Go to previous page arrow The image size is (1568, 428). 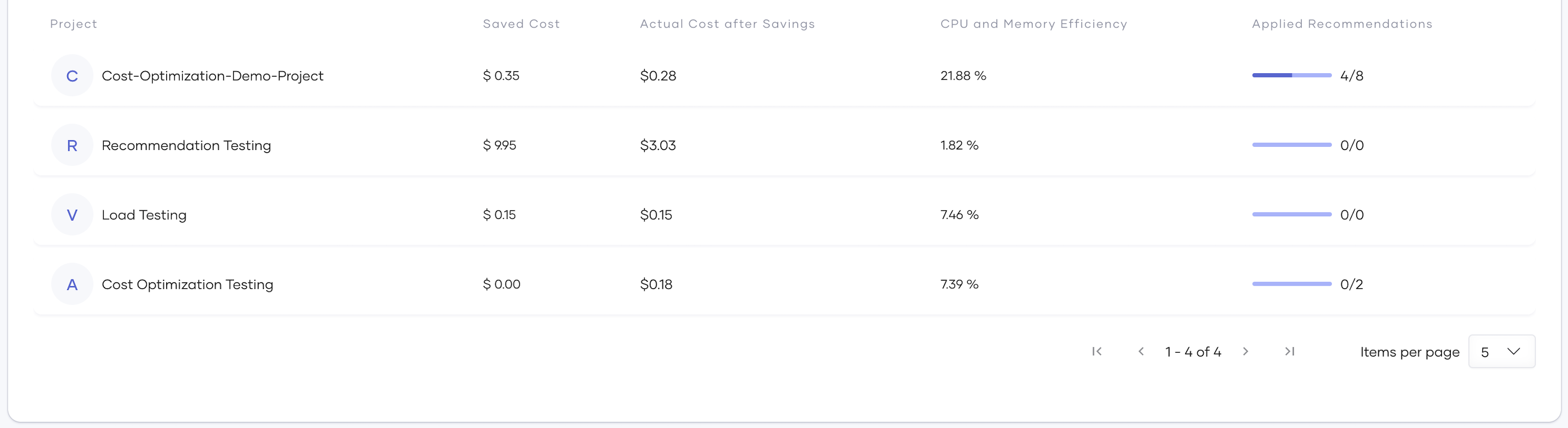pyautogui.click(x=1141, y=351)
